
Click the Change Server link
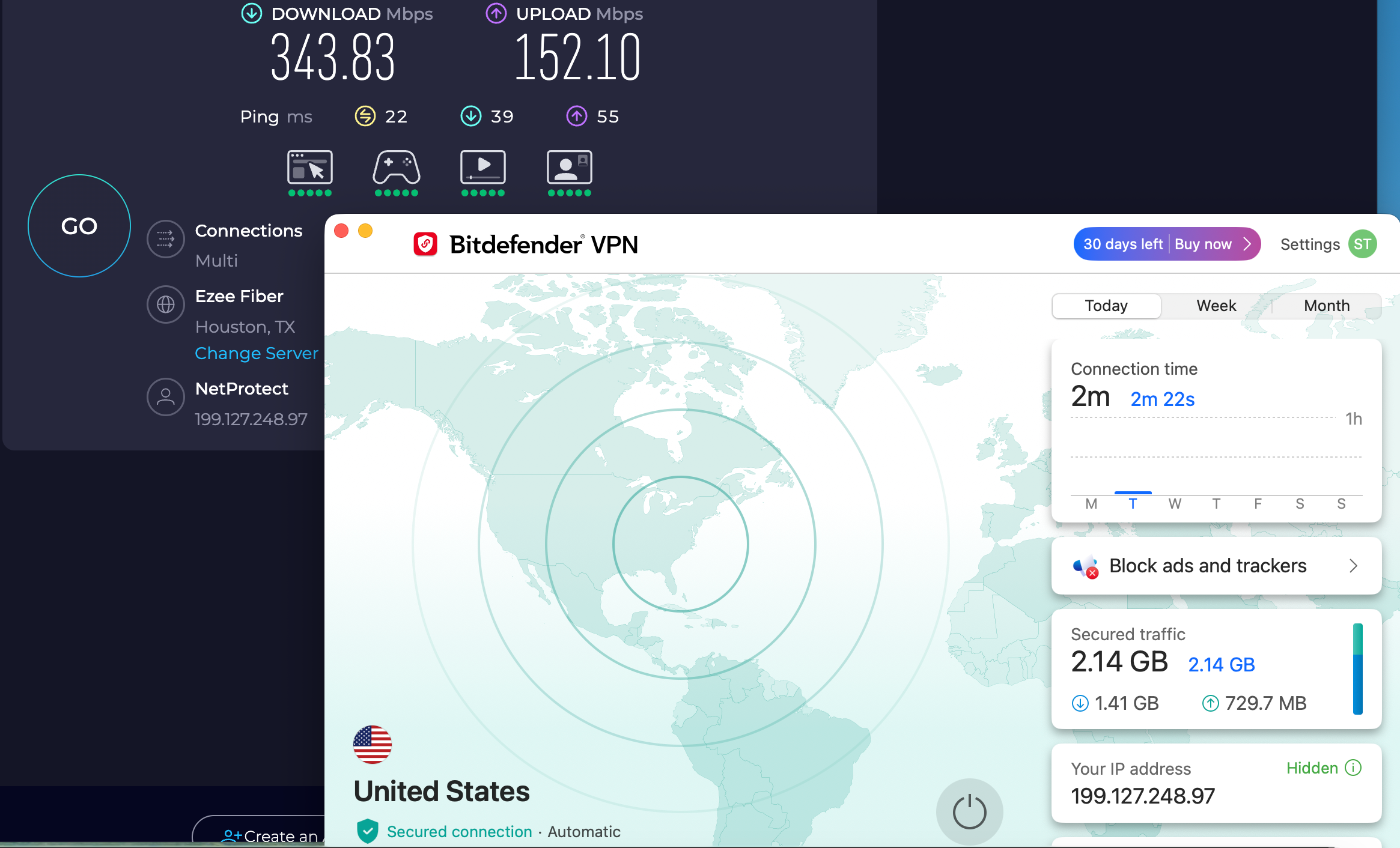(x=256, y=353)
